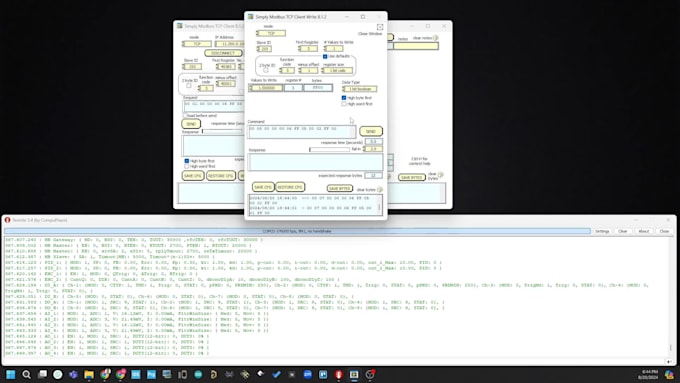Click the minus offset field in the Write window
The height and width of the screenshot is (383, 680).
[x=308, y=70]
